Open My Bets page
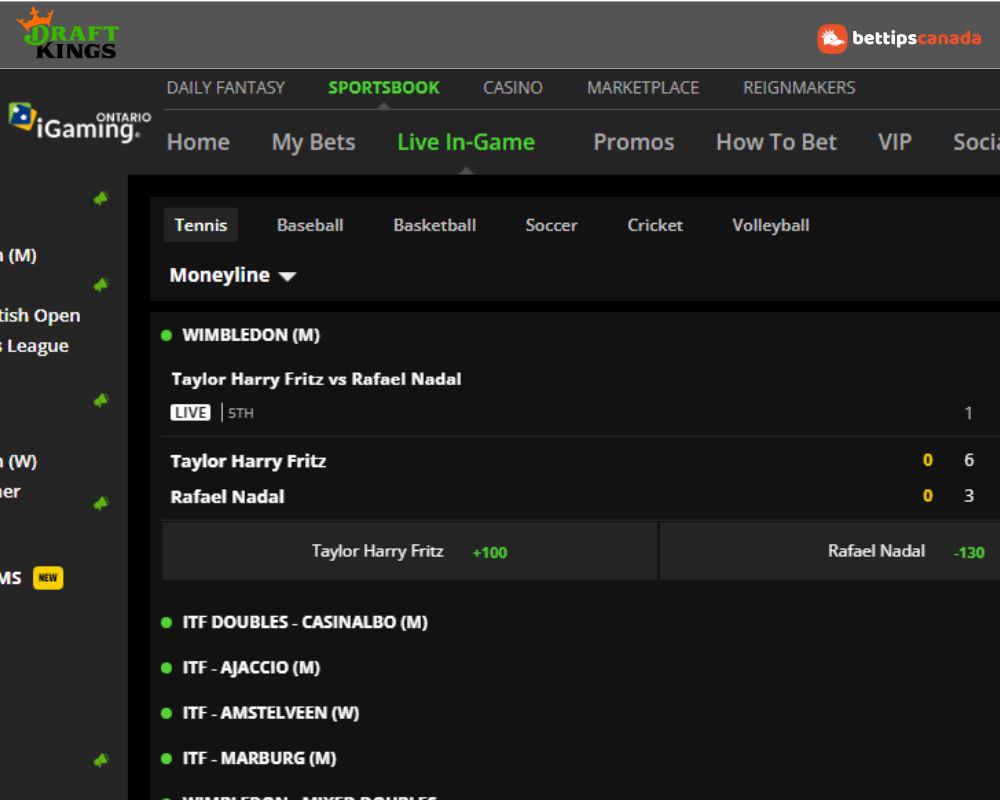Image resolution: width=1000 pixels, height=800 pixels. click(313, 142)
